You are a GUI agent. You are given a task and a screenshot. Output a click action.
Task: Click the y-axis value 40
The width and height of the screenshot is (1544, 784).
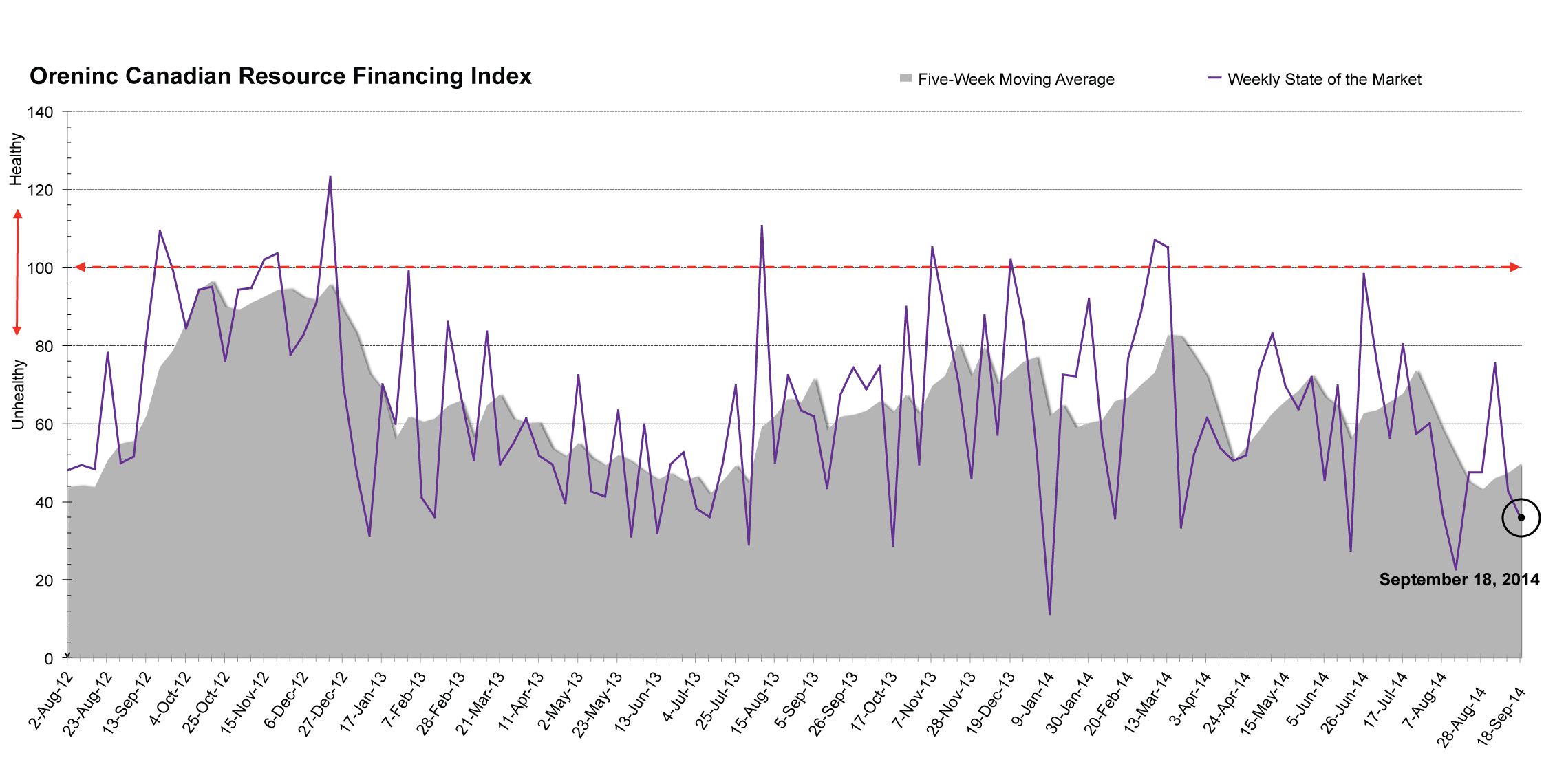[x=44, y=503]
